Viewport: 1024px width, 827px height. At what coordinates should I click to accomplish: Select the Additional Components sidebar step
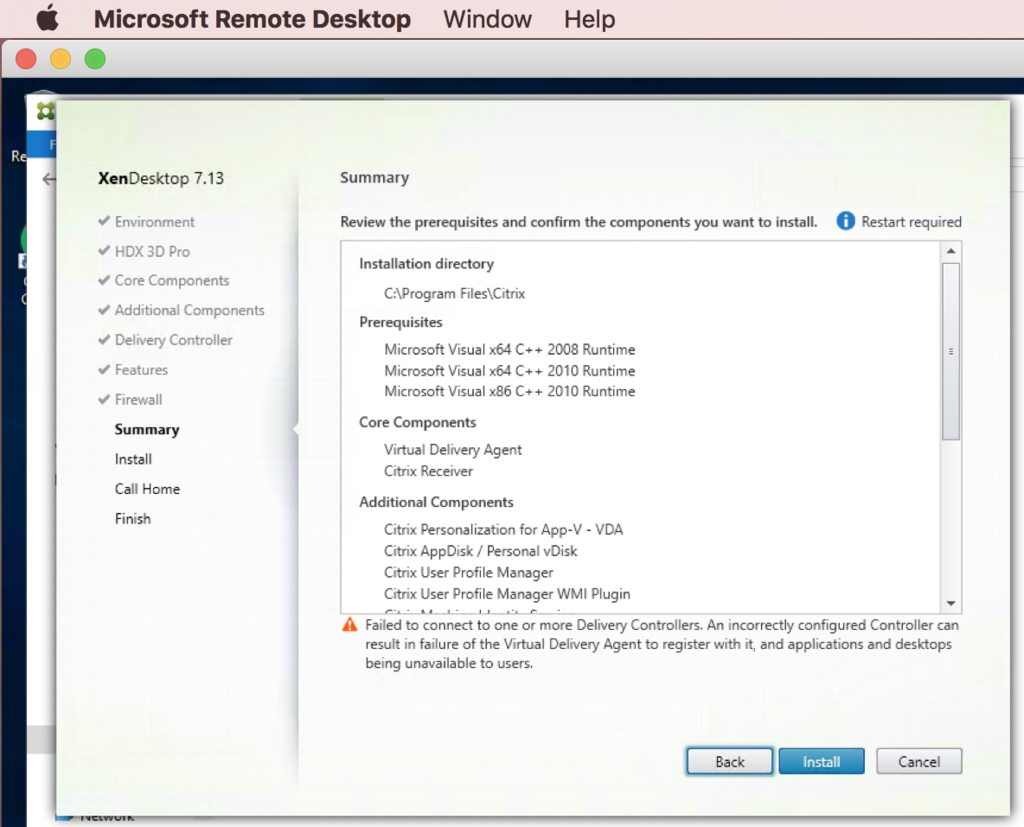coord(189,310)
